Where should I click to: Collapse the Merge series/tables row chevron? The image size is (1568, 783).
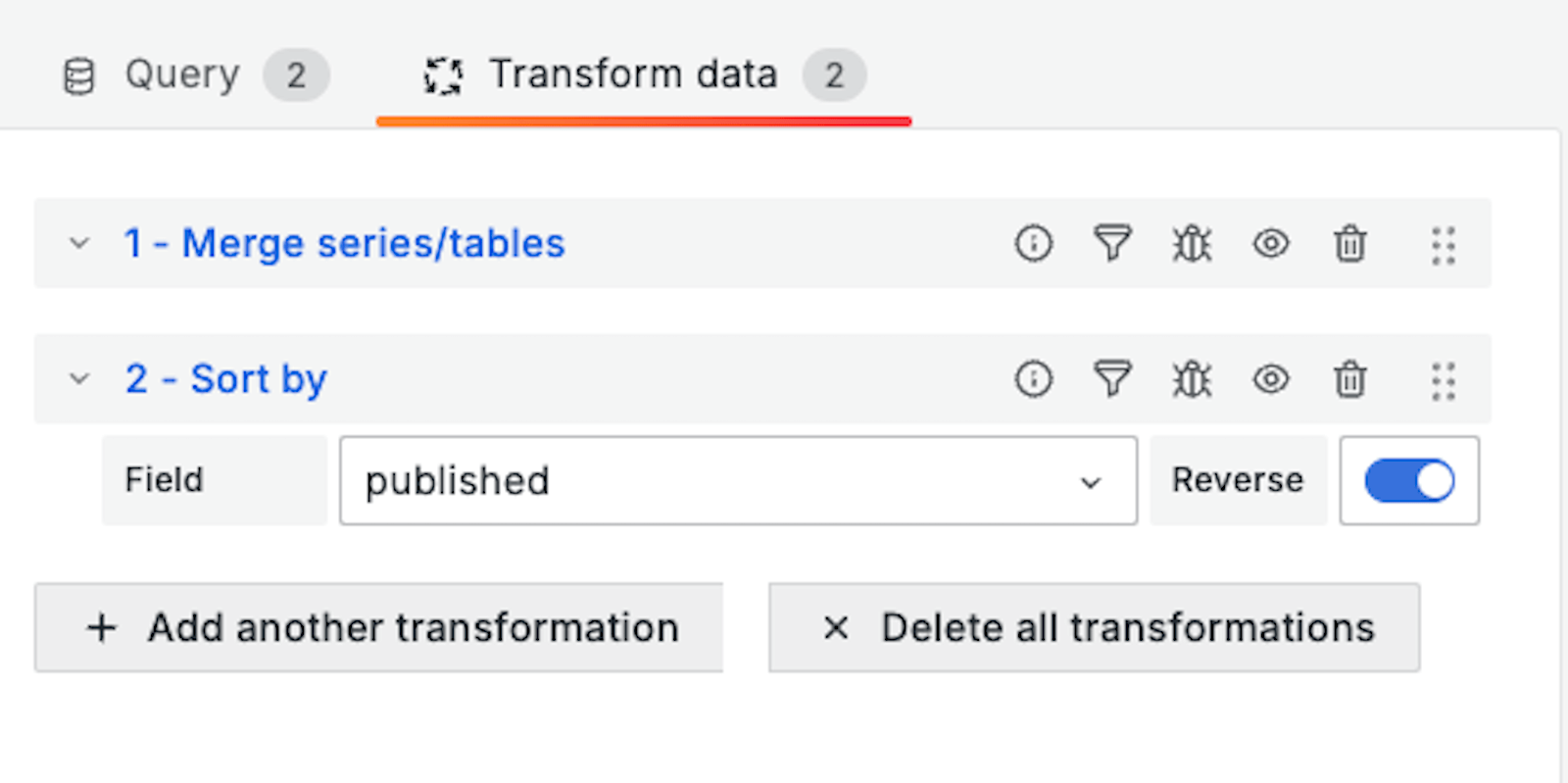pos(79,243)
